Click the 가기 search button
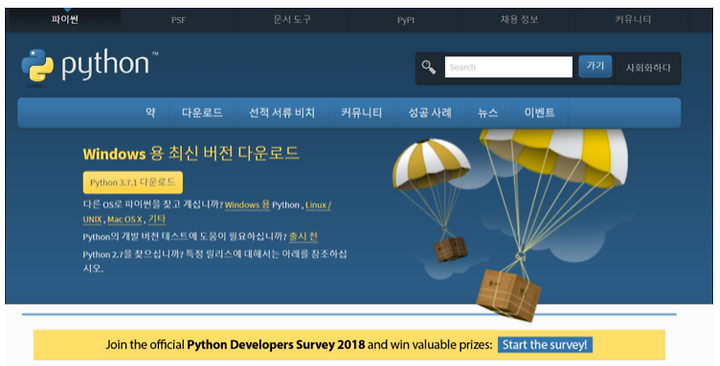 [595, 66]
